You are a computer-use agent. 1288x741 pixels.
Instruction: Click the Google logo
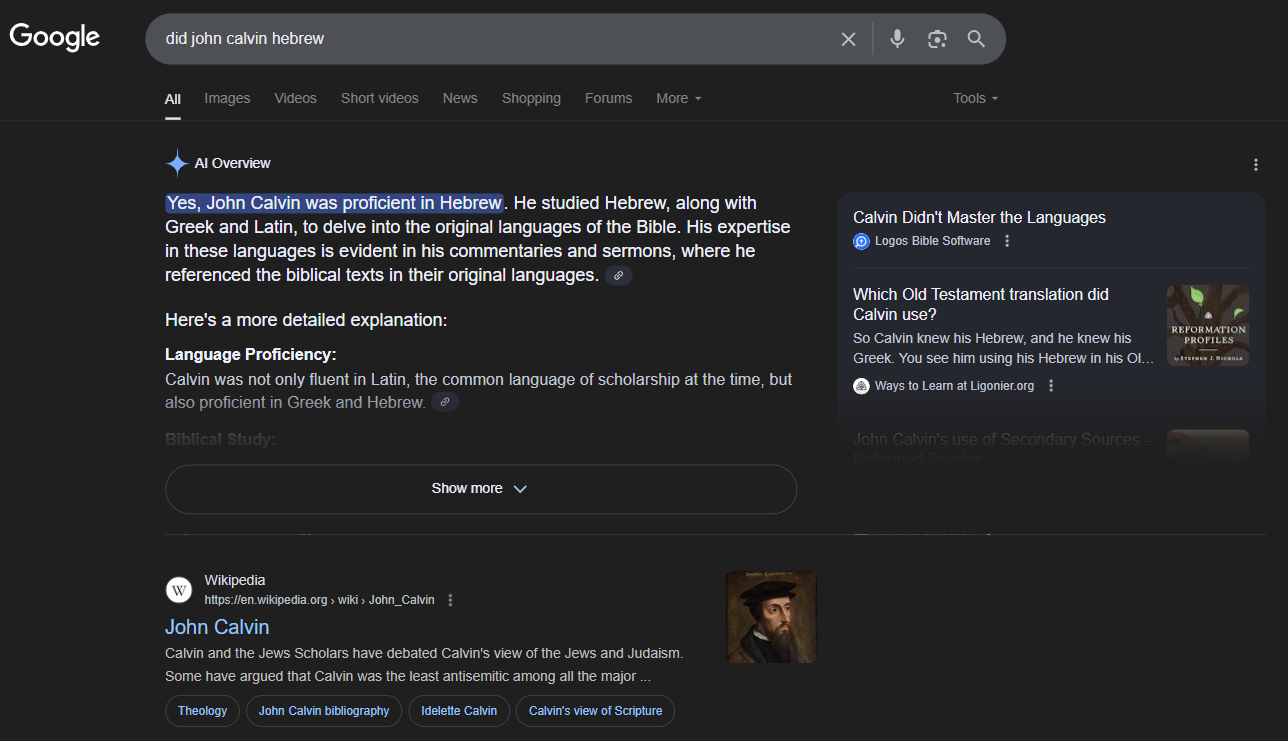click(55, 38)
